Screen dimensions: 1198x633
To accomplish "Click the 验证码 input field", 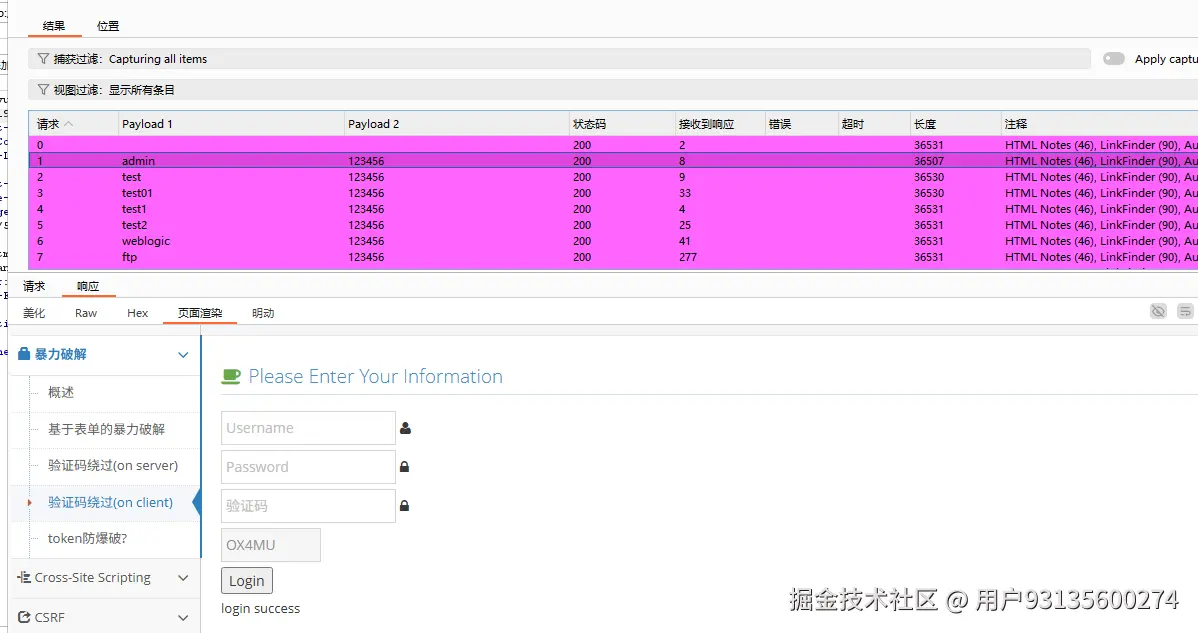I will point(308,505).
